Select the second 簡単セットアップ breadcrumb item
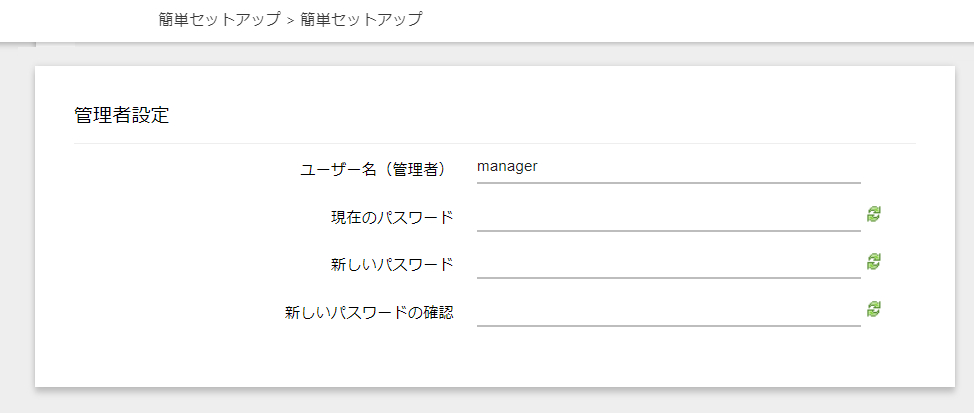Screen dimensions: 974x413 (x=361, y=19)
